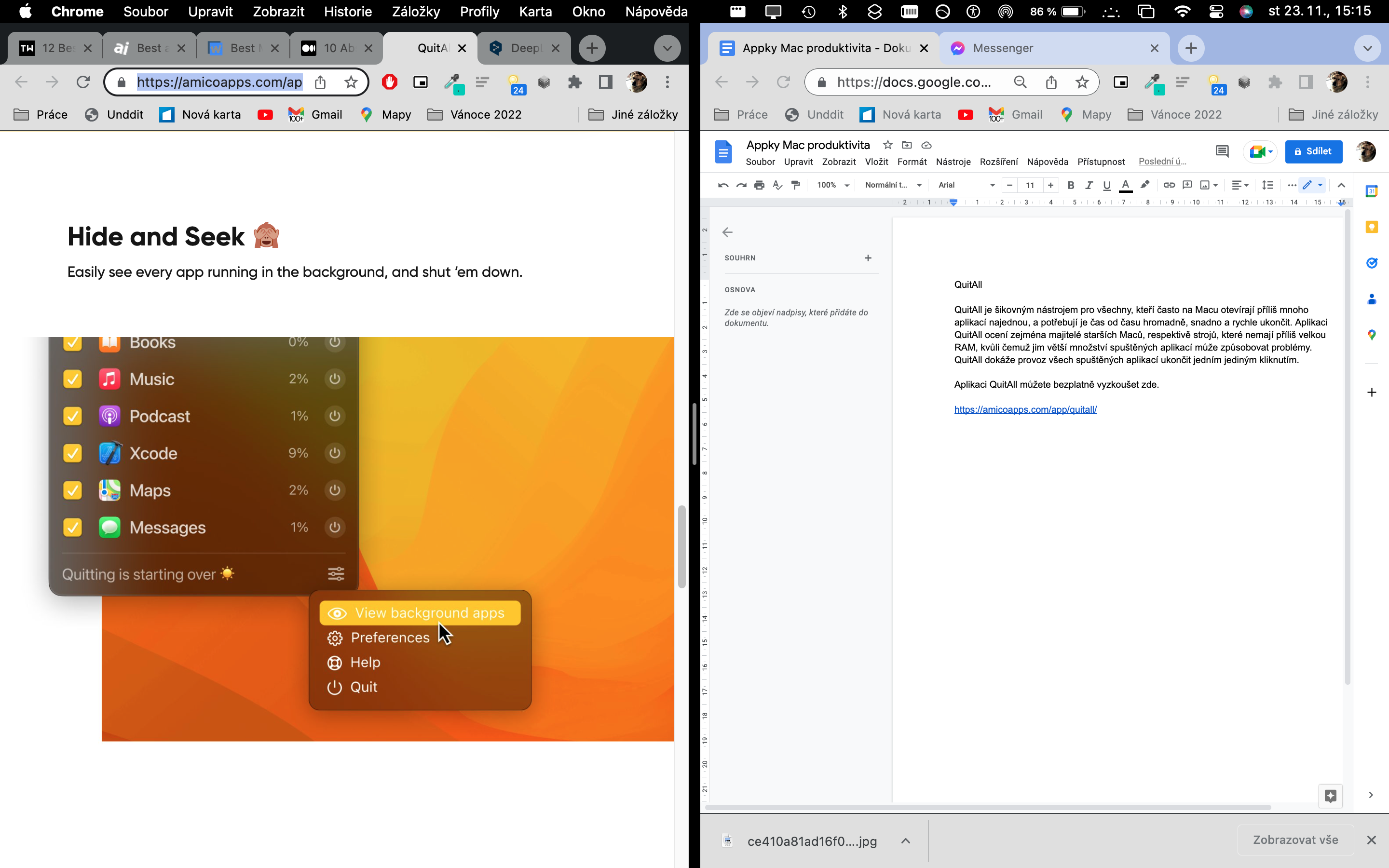Open the Arial font dropdown
Viewport: 1389px width, 868px height.
pyautogui.click(x=966, y=185)
